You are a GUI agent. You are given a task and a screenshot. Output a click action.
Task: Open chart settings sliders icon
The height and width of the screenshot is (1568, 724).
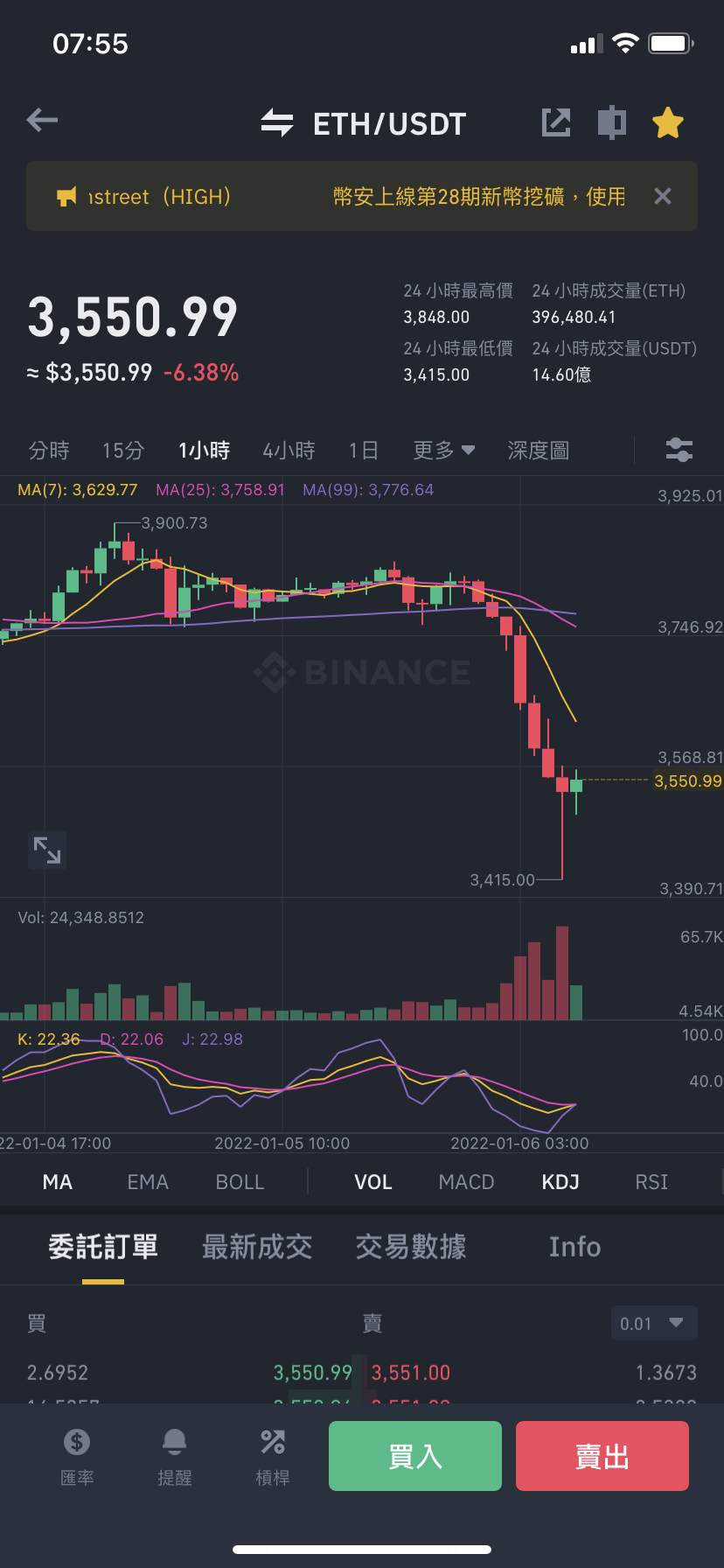click(x=679, y=451)
